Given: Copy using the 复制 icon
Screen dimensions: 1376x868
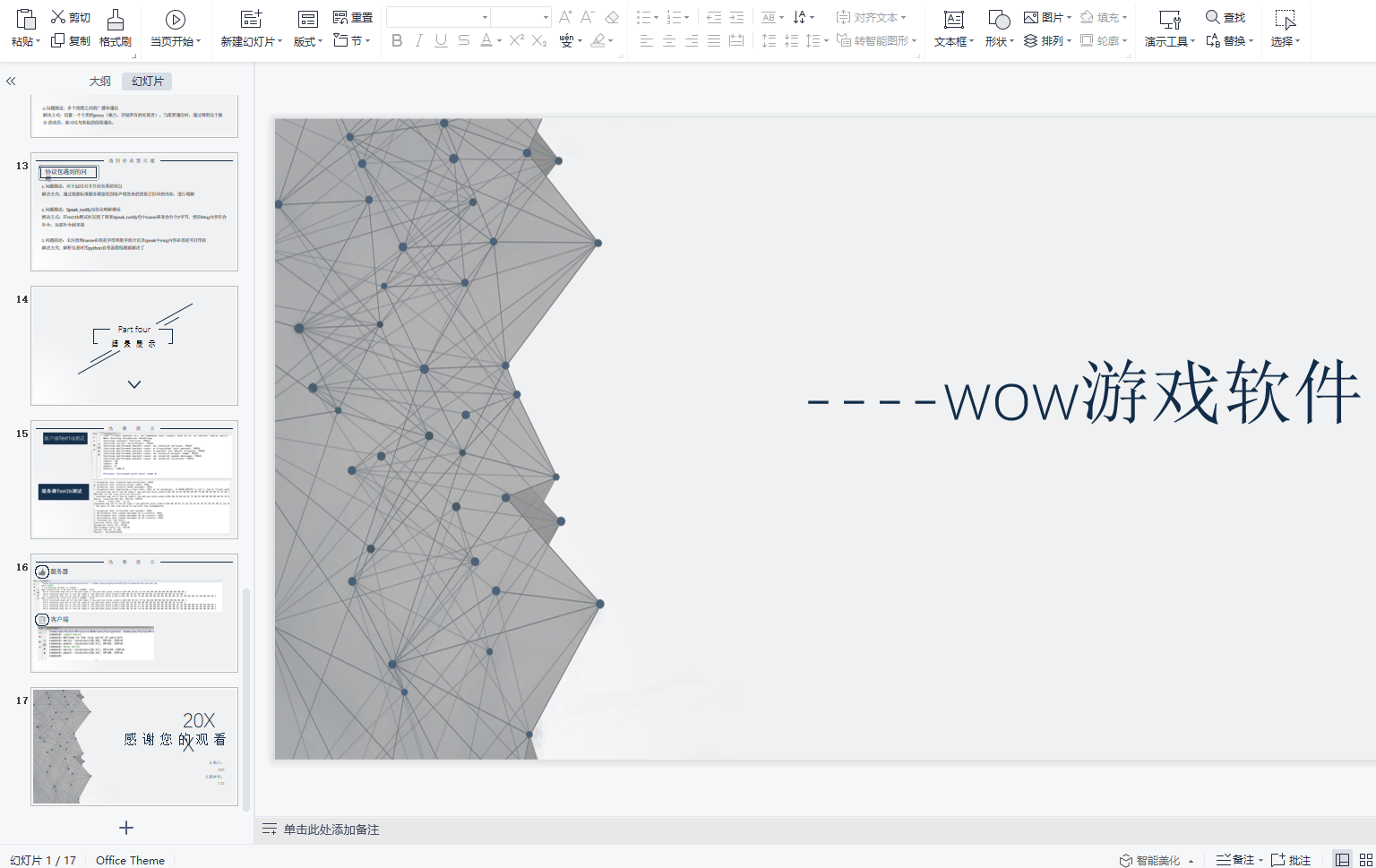Looking at the screenshot, I should click(x=58, y=40).
